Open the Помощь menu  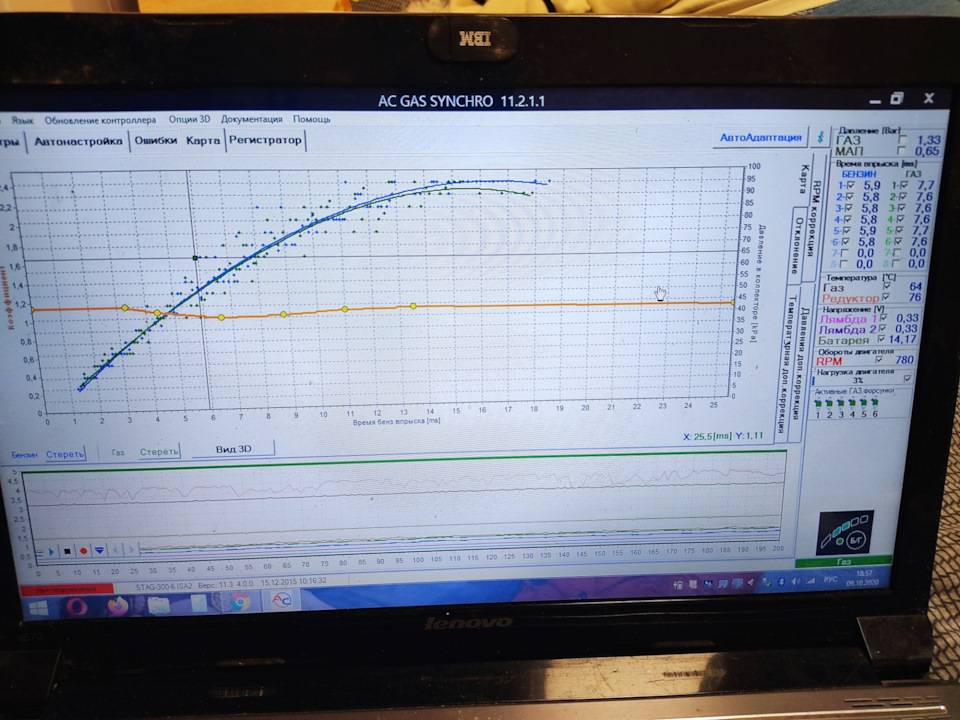pos(312,119)
